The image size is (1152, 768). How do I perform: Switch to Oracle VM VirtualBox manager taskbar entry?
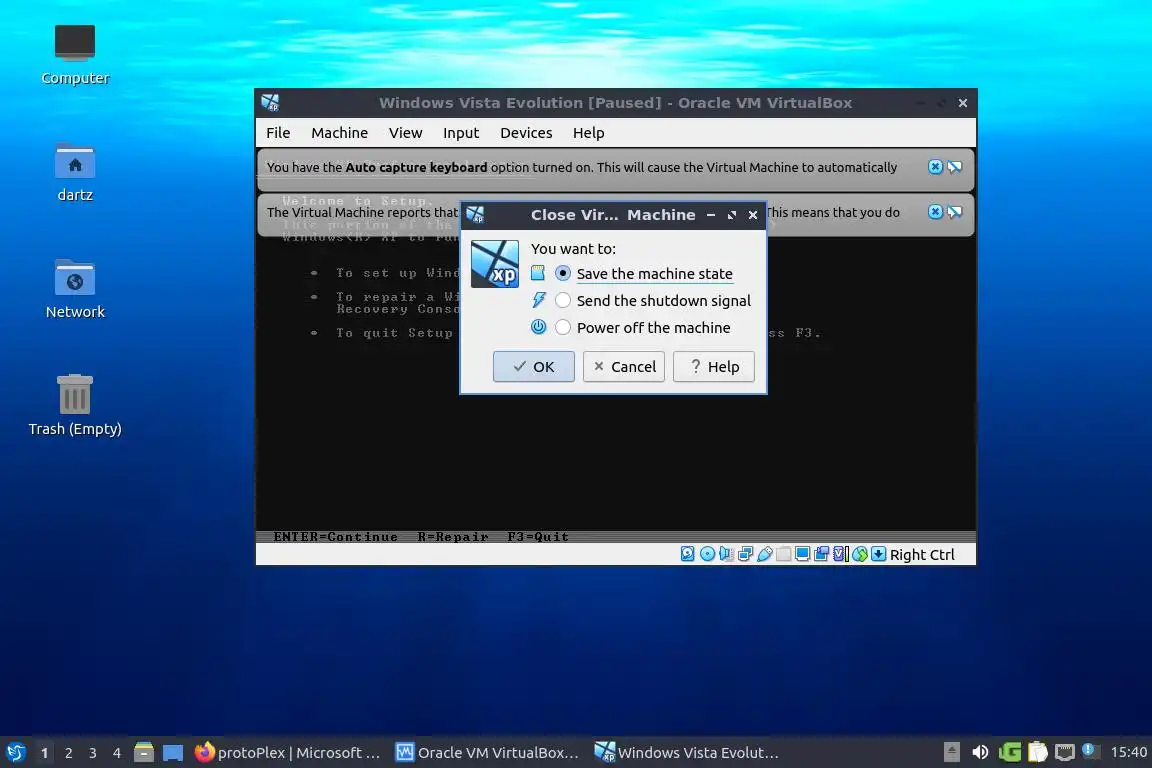click(487, 753)
